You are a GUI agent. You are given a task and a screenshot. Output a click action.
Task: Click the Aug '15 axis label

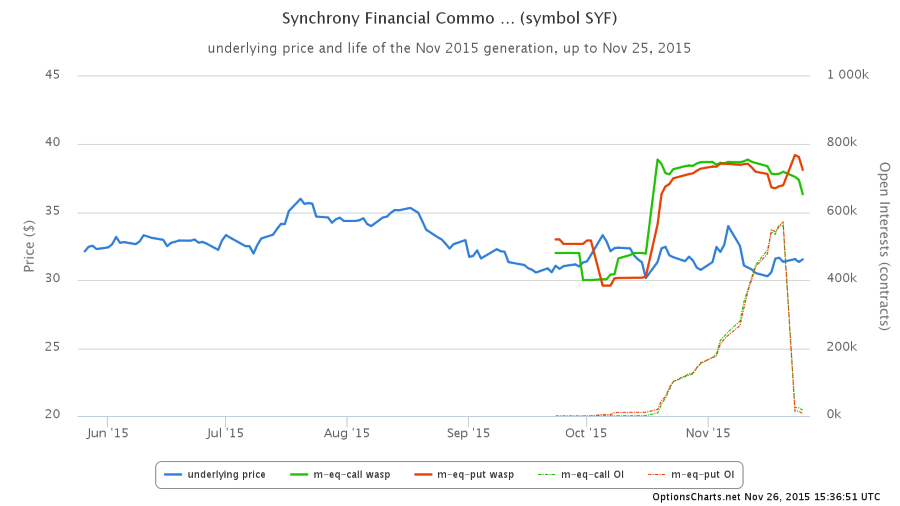click(x=347, y=433)
